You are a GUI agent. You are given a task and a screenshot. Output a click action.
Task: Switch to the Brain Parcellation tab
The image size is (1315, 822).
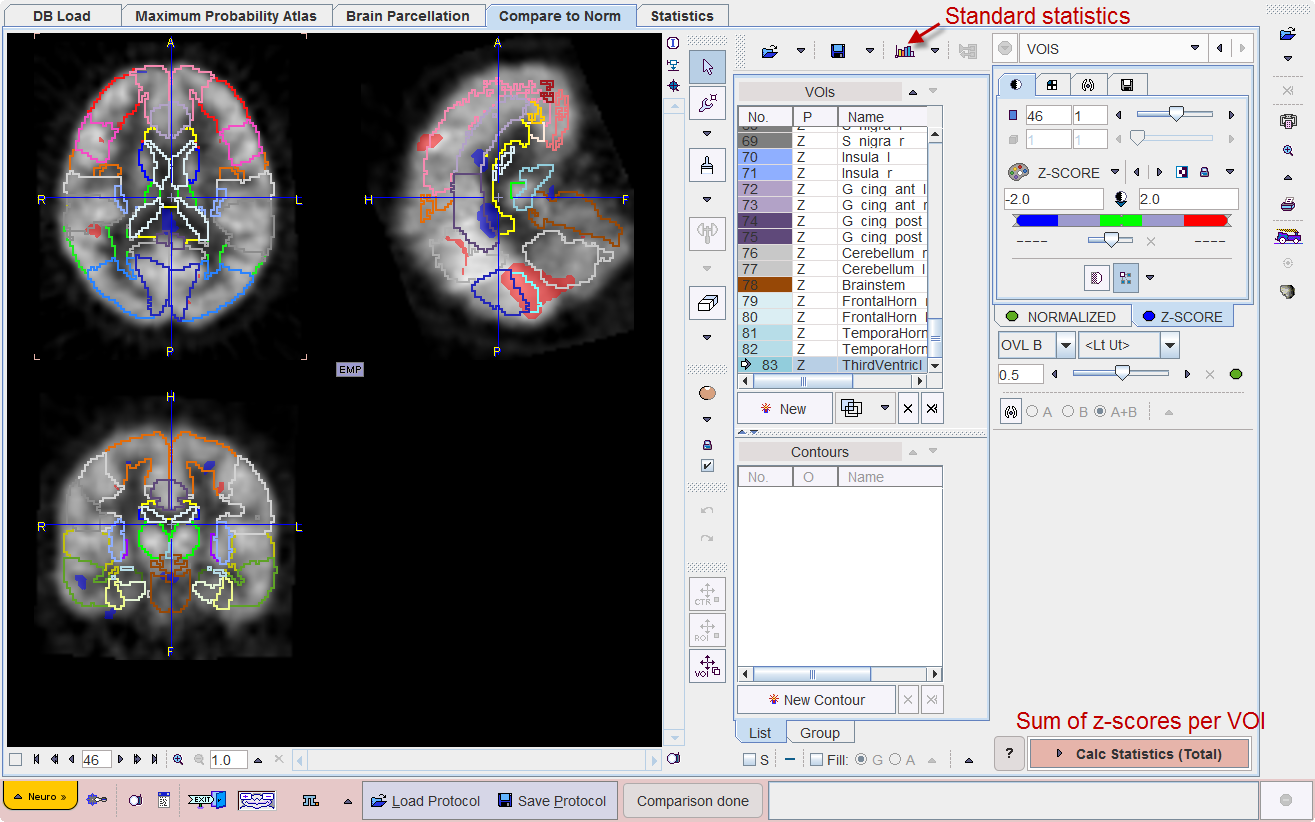click(408, 16)
